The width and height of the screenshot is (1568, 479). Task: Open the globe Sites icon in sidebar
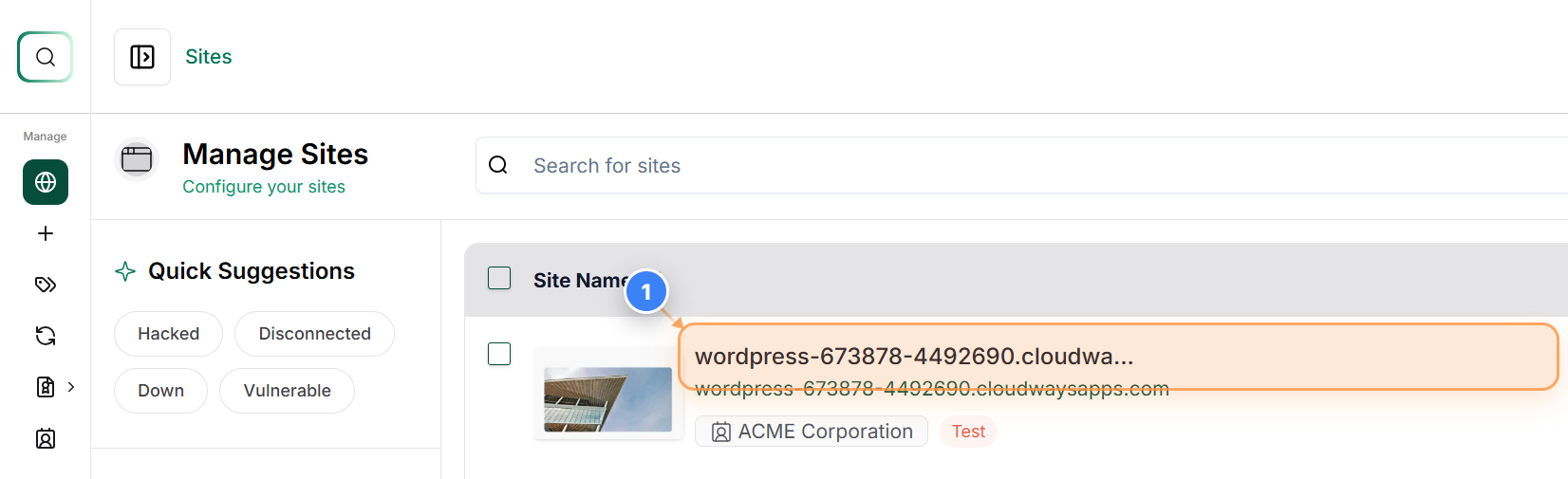click(x=46, y=182)
